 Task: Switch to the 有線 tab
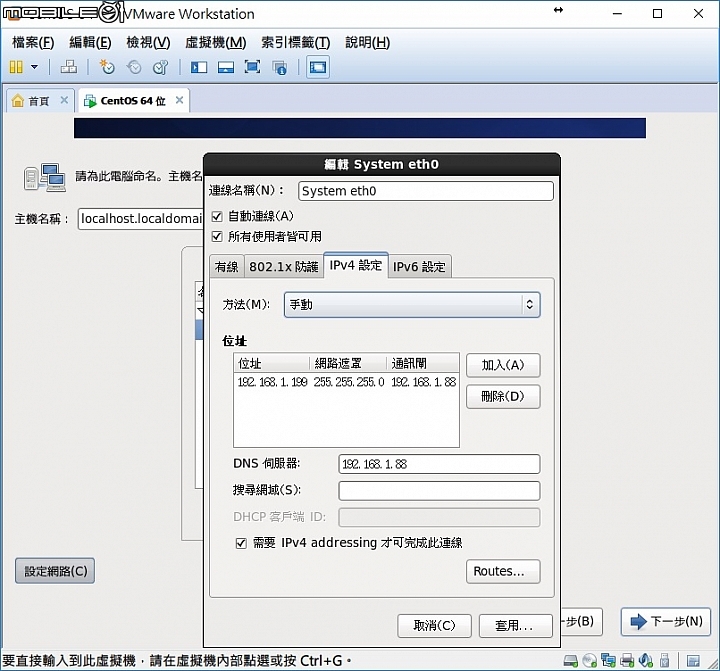[227, 266]
